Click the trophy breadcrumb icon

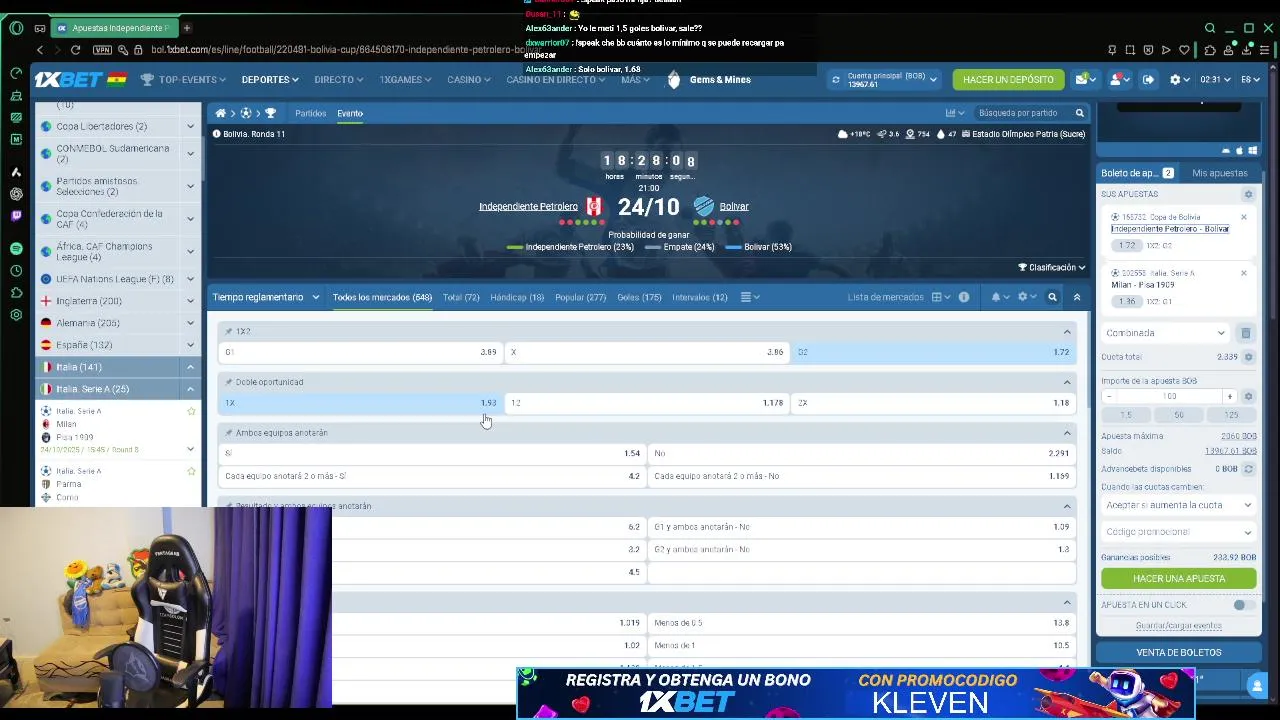coord(270,113)
